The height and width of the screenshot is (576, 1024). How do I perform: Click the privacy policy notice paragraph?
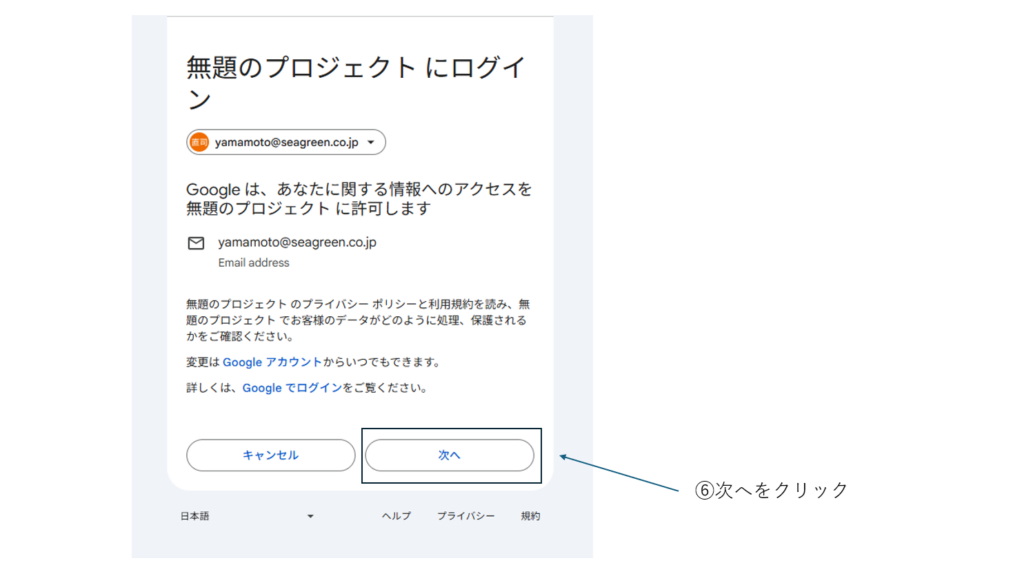click(x=356, y=320)
